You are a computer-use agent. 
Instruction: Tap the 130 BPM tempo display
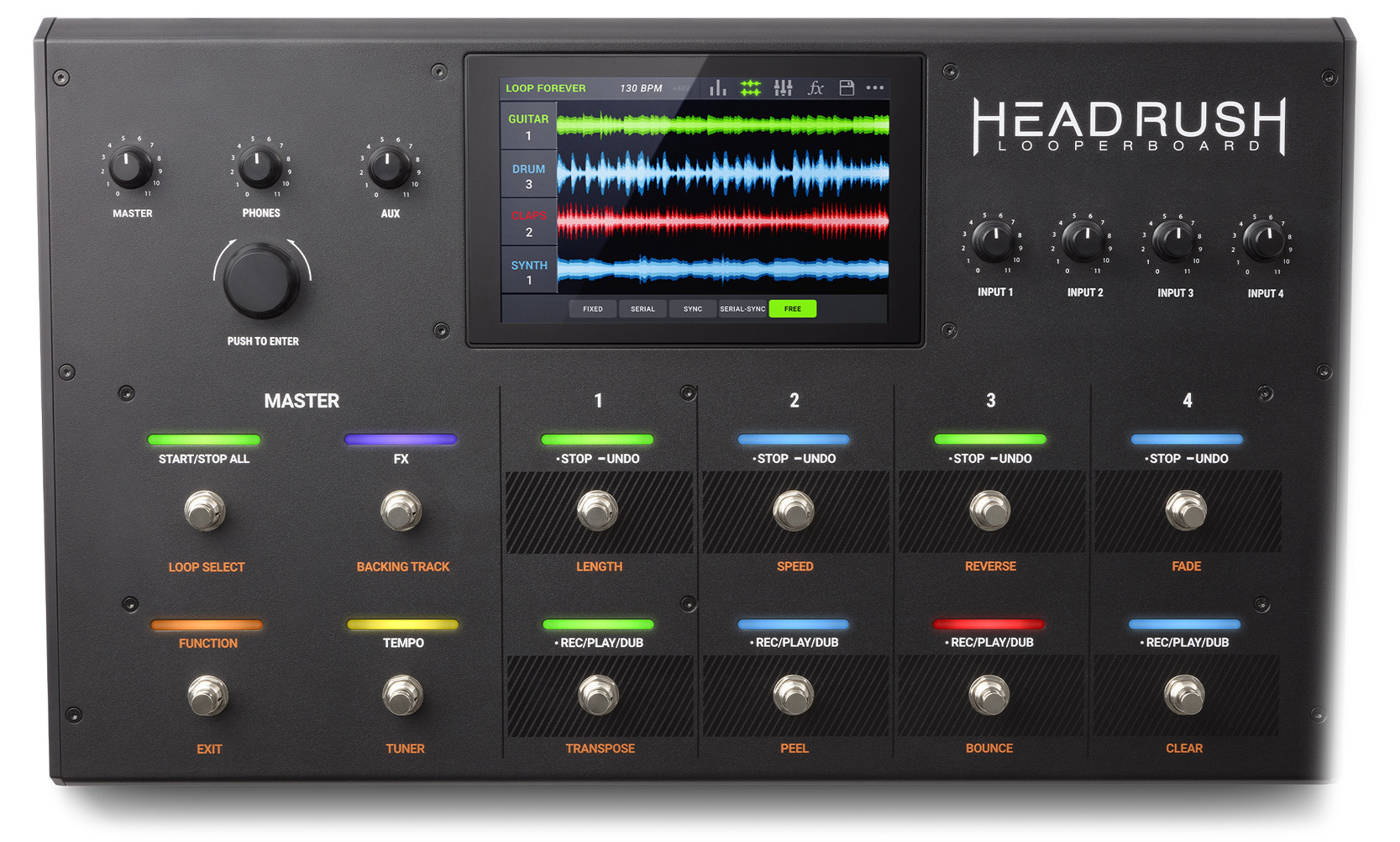point(641,88)
